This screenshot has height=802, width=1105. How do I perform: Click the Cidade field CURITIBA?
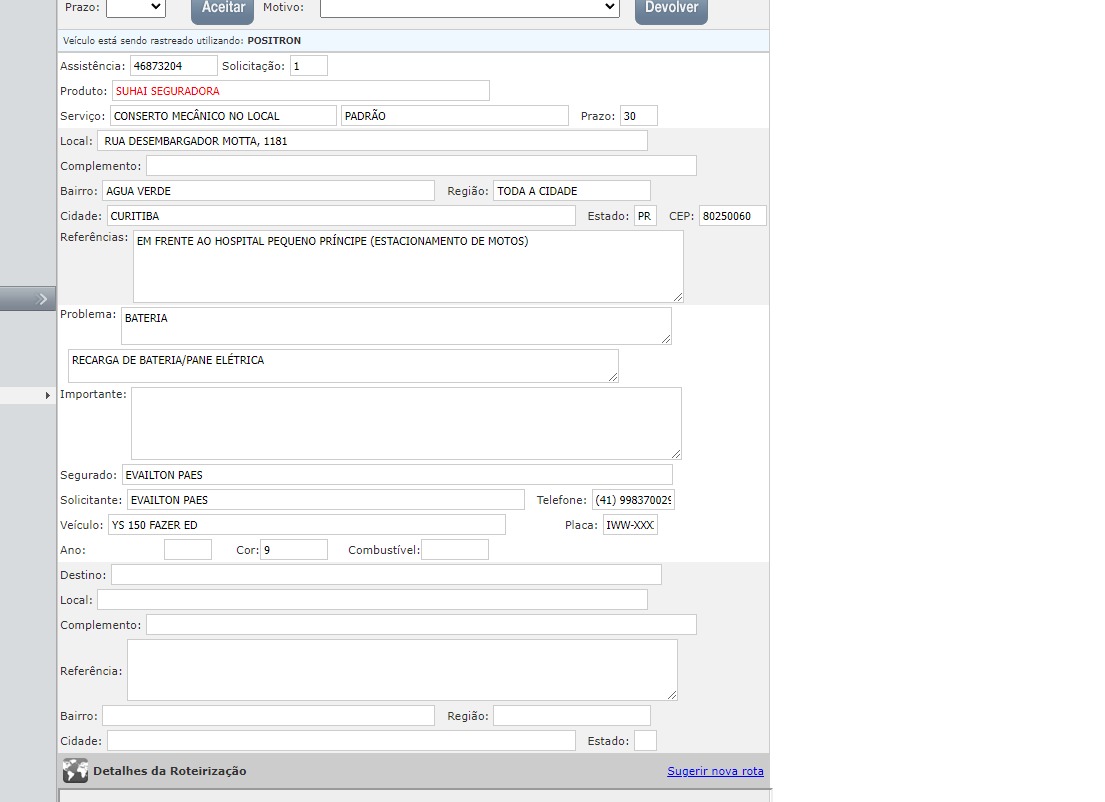341,216
